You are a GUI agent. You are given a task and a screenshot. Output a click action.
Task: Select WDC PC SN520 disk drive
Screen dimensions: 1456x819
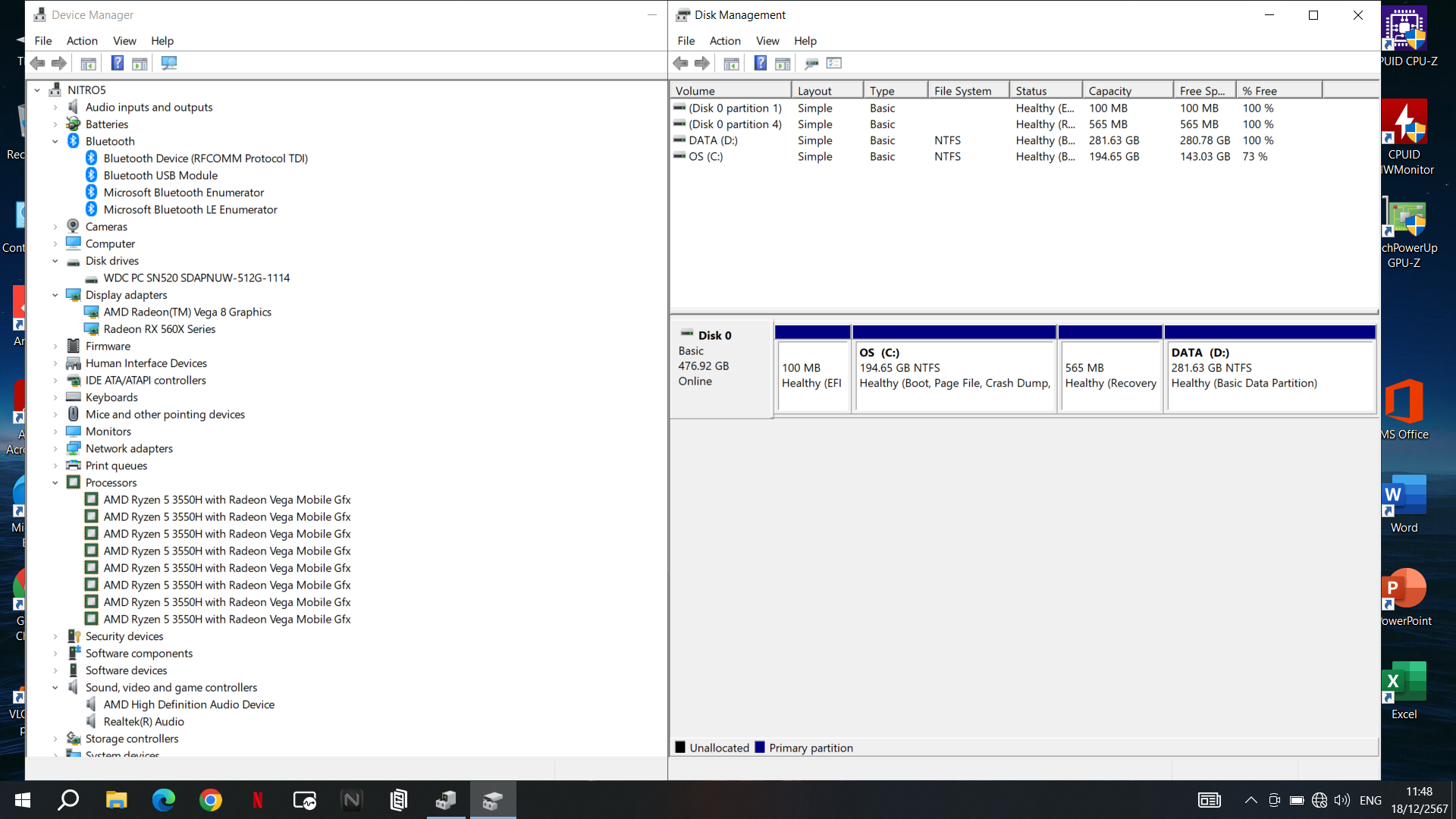196,278
